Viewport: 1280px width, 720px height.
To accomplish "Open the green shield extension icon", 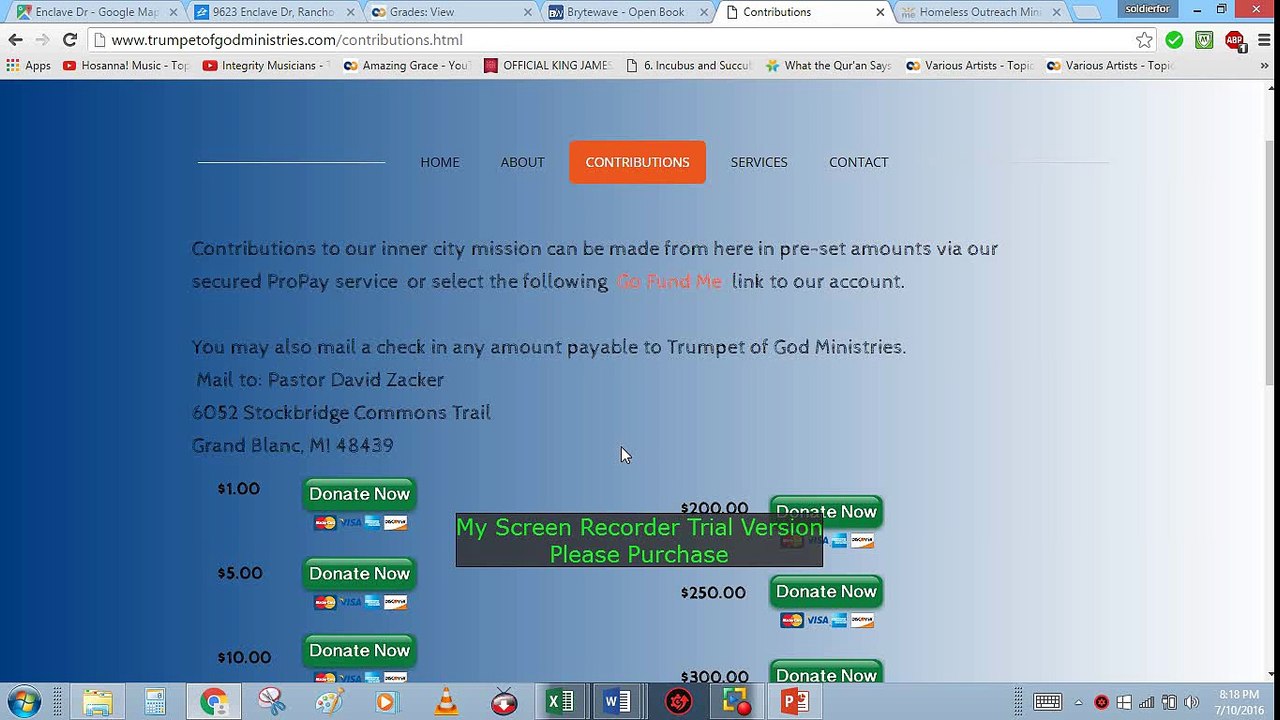I will 1205,40.
